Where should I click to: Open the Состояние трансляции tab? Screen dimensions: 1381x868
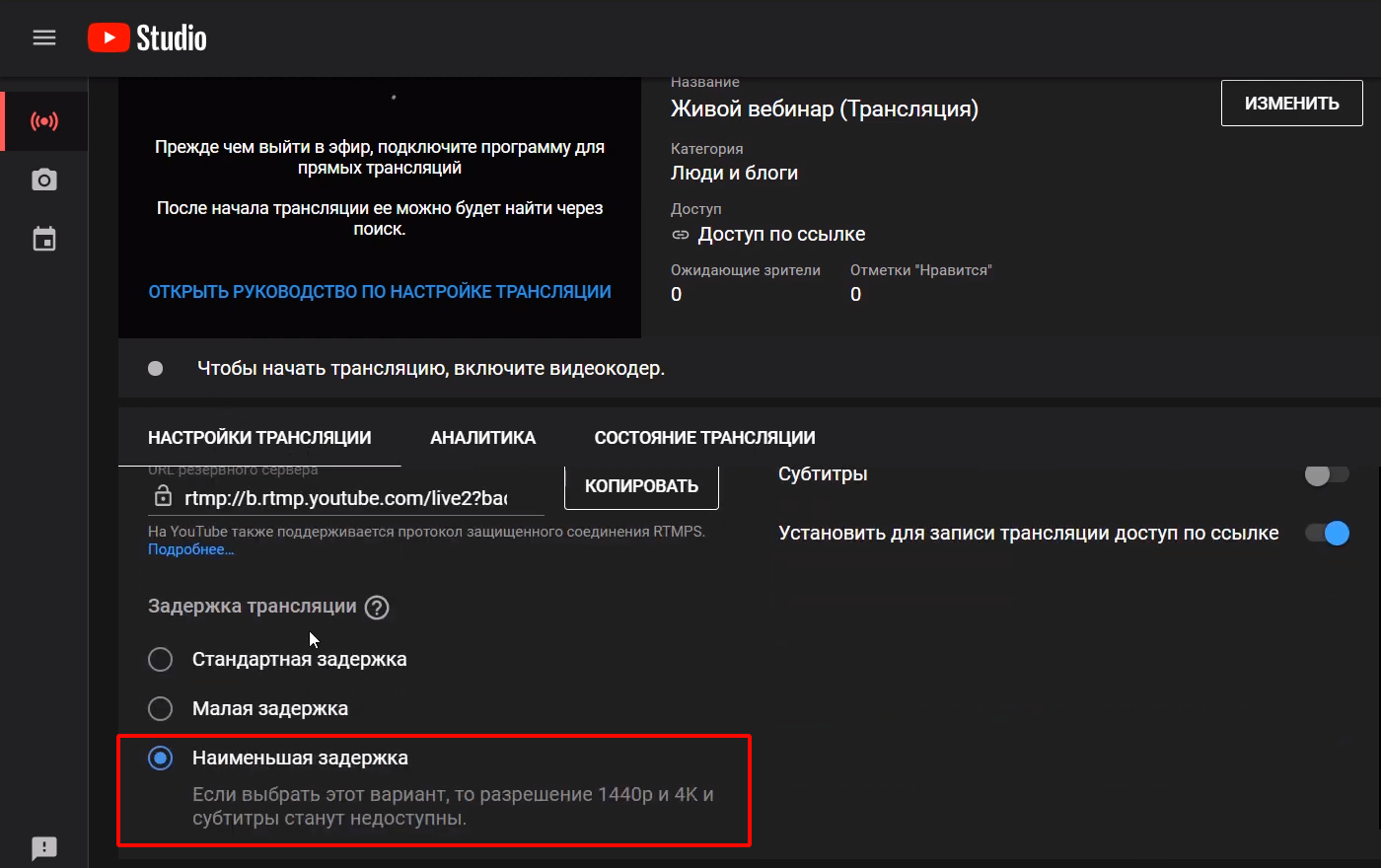coord(704,438)
